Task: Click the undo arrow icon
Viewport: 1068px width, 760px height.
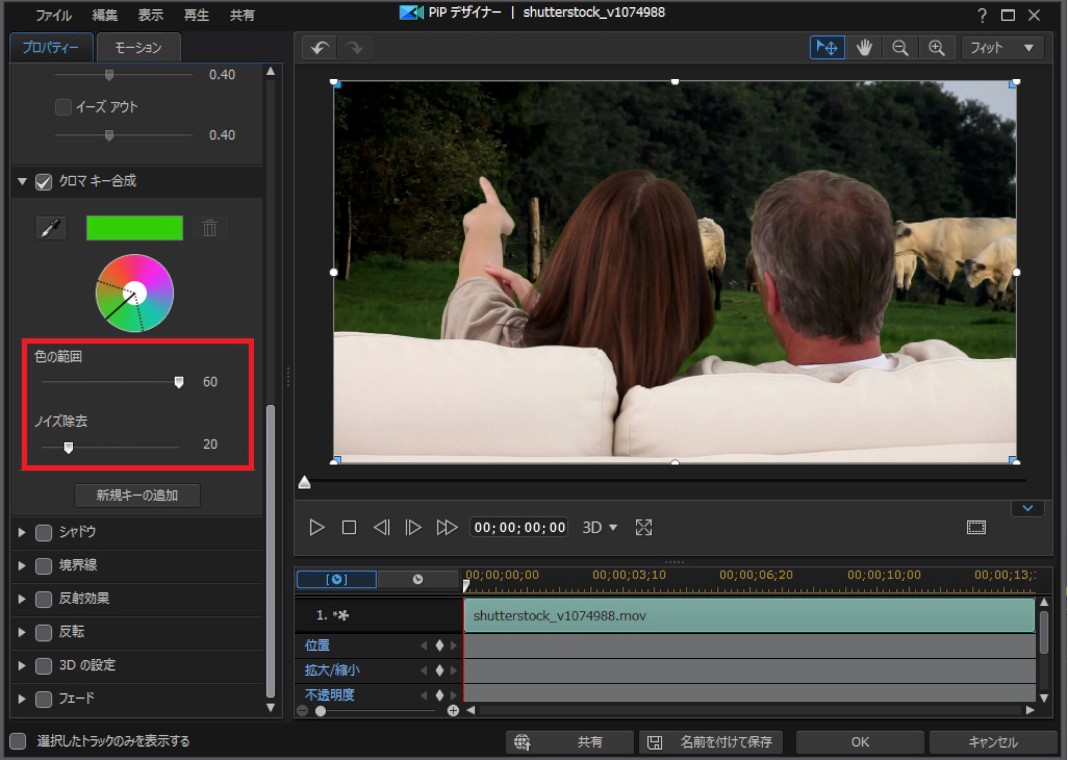Action: [x=319, y=48]
